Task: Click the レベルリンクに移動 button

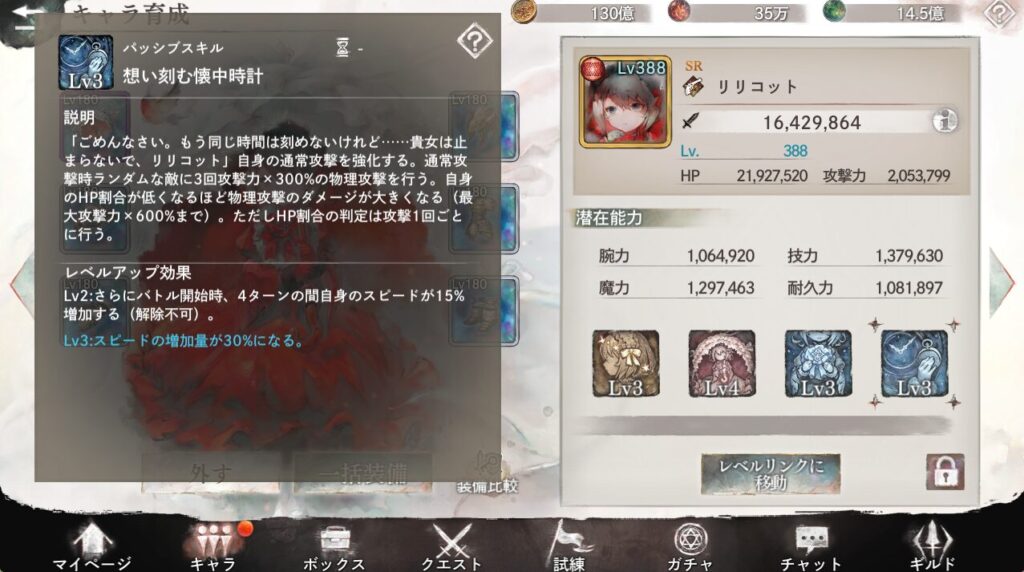Action: [771, 474]
